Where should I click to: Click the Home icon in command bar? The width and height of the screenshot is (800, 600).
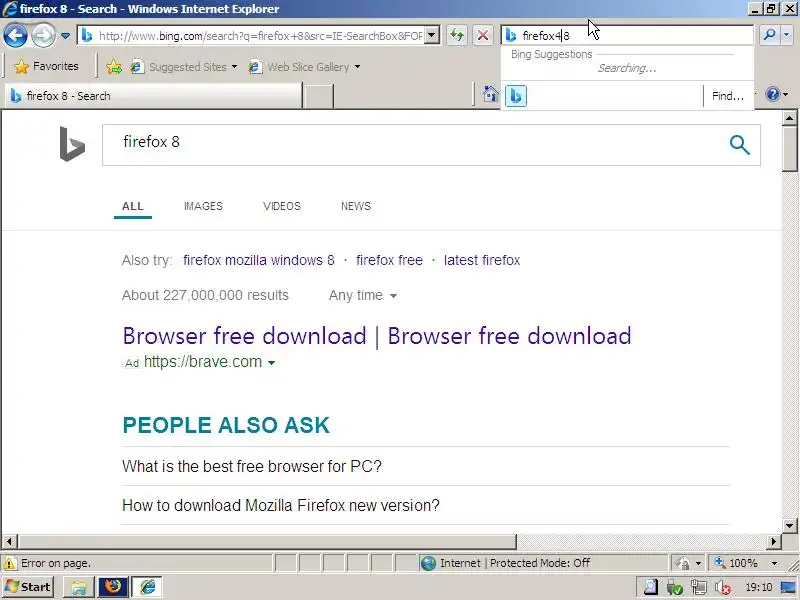pos(490,94)
